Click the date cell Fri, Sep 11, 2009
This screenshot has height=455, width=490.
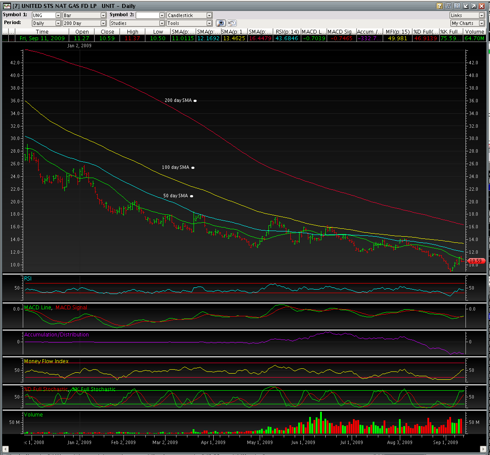[x=42, y=38]
